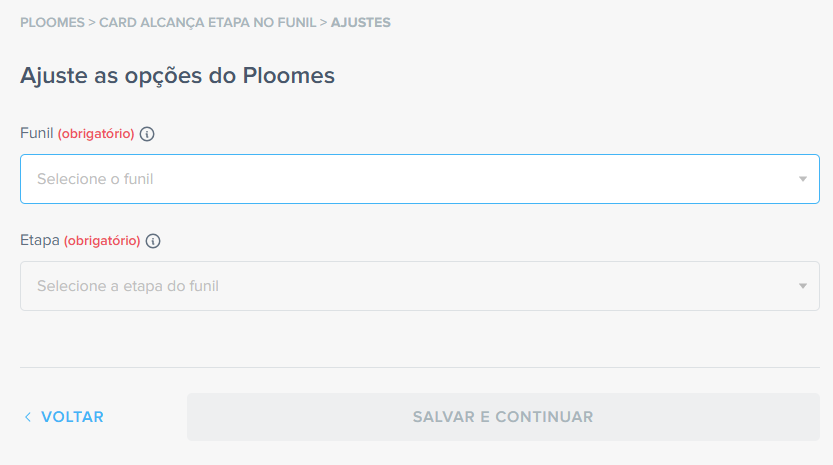Click the VOLTAR link

72,417
